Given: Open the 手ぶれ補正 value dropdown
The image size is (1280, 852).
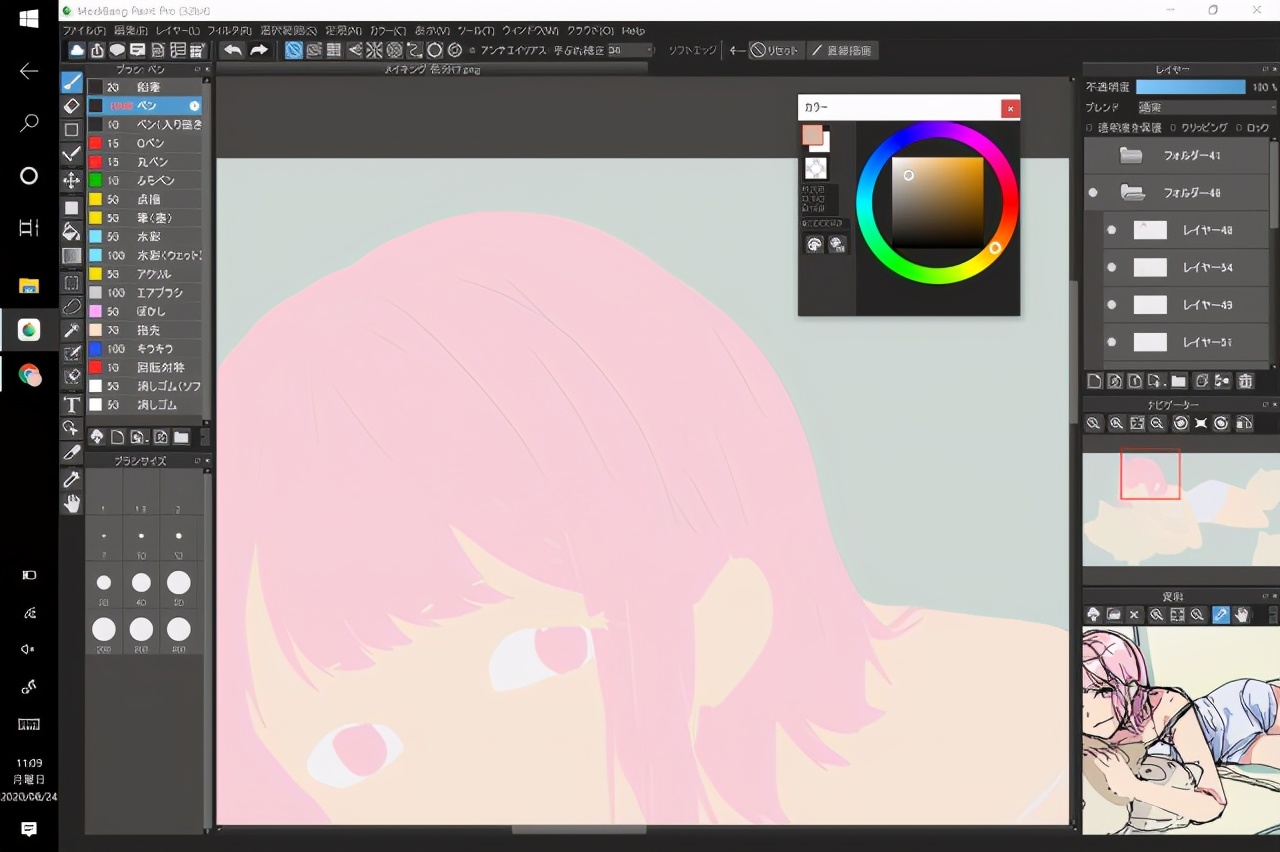Looking at the screenshot, I should 631,50.
